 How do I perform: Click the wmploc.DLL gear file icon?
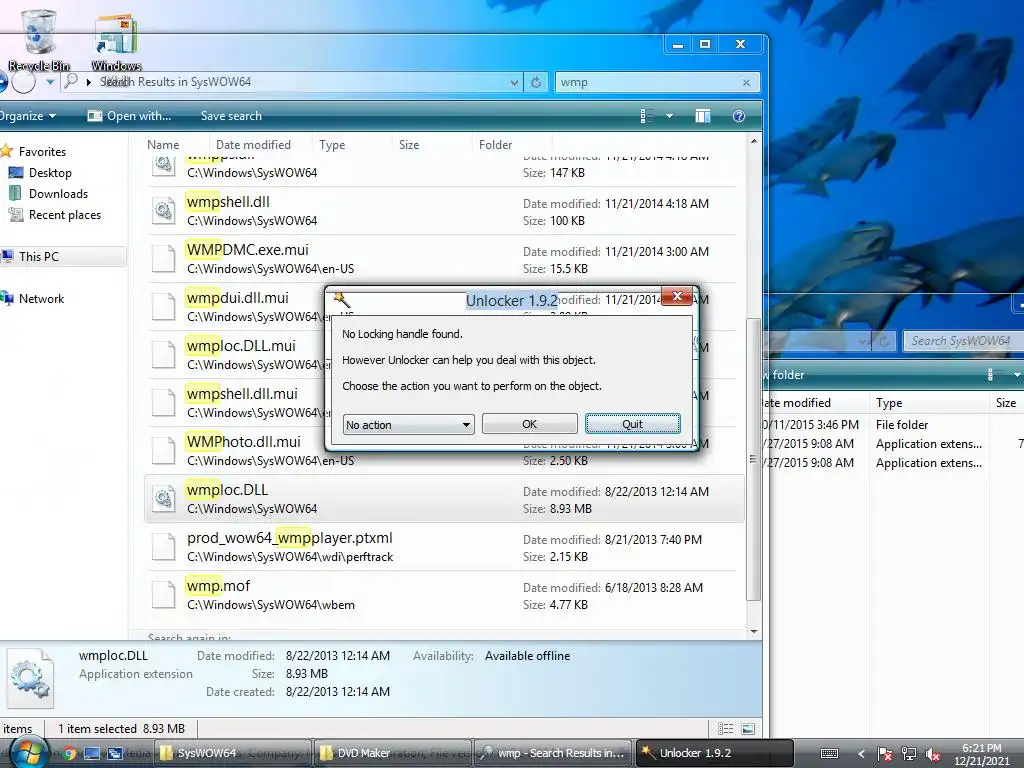pyautogui.click(x=163, y=498)
